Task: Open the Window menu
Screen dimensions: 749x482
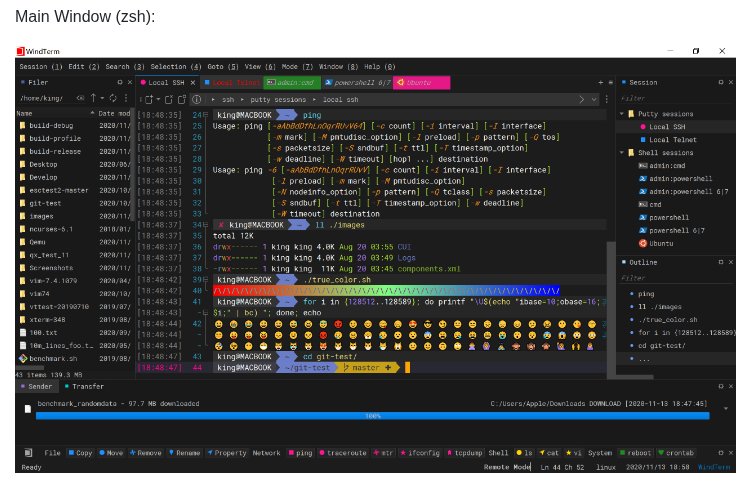Action: (x=339, y=67)
